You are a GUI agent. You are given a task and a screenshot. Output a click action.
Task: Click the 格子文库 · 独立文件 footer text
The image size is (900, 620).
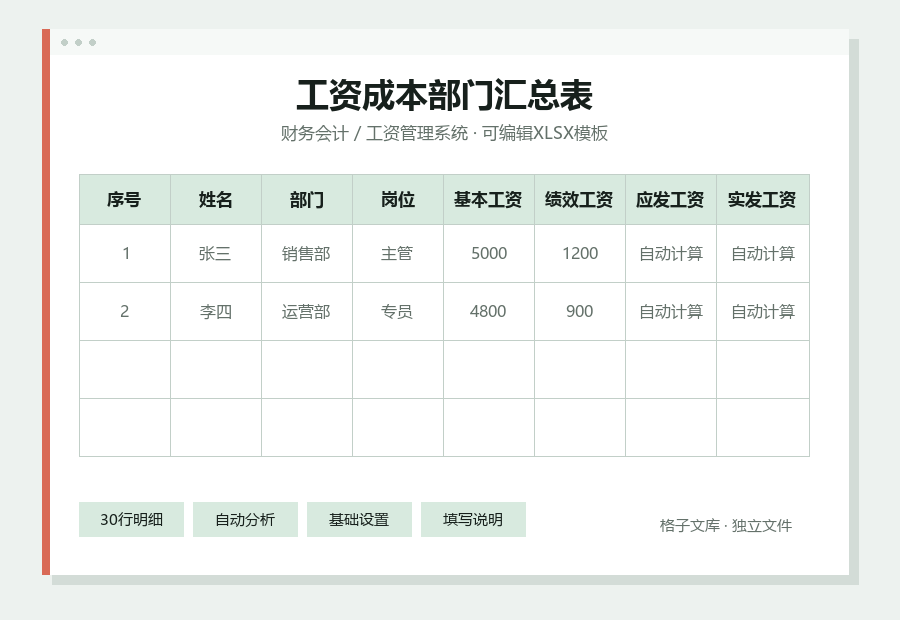pos(726,525)
